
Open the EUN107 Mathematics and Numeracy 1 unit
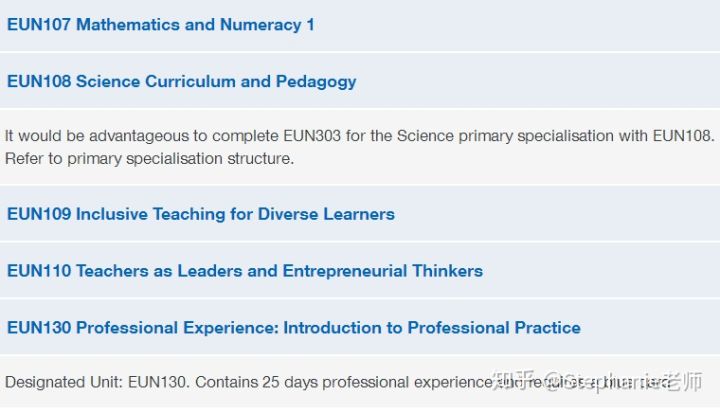(161, 25)
